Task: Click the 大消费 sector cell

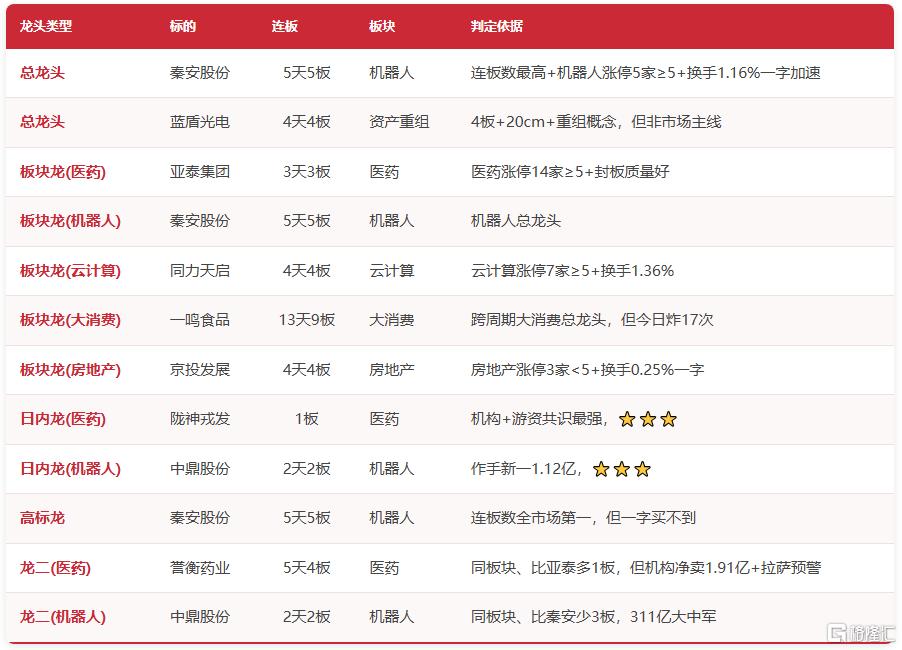Action: pyautogui.click(x=392, y=320)
